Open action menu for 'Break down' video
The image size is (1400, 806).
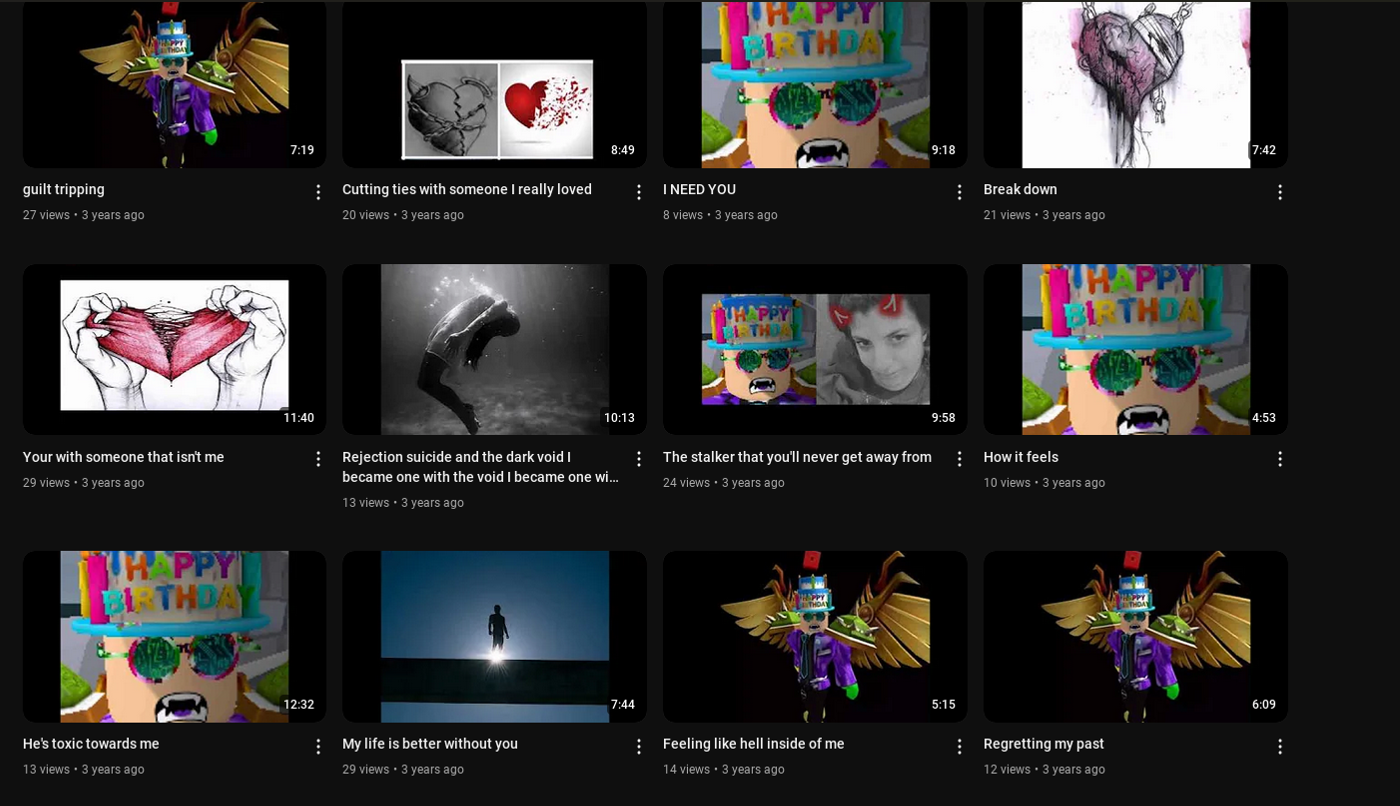(x=1279, y=192)
